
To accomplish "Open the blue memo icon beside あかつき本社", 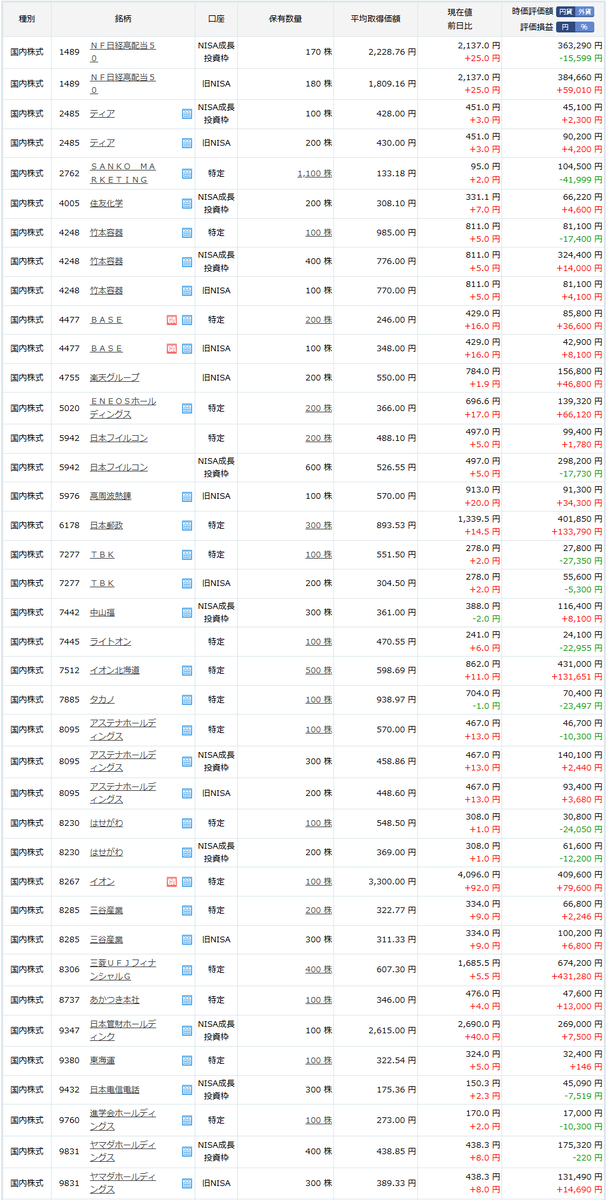I will pyautogui.click(x=187, y=1000).
